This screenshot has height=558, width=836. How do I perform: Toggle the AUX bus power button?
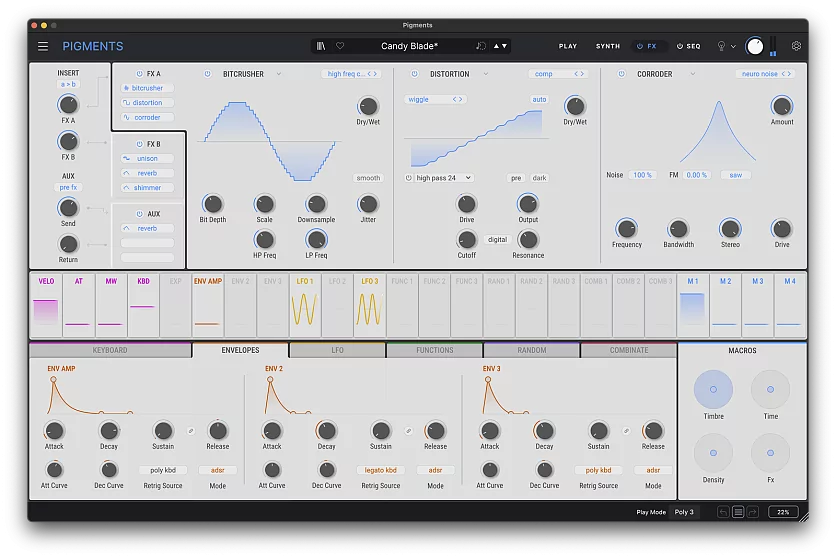140,214
